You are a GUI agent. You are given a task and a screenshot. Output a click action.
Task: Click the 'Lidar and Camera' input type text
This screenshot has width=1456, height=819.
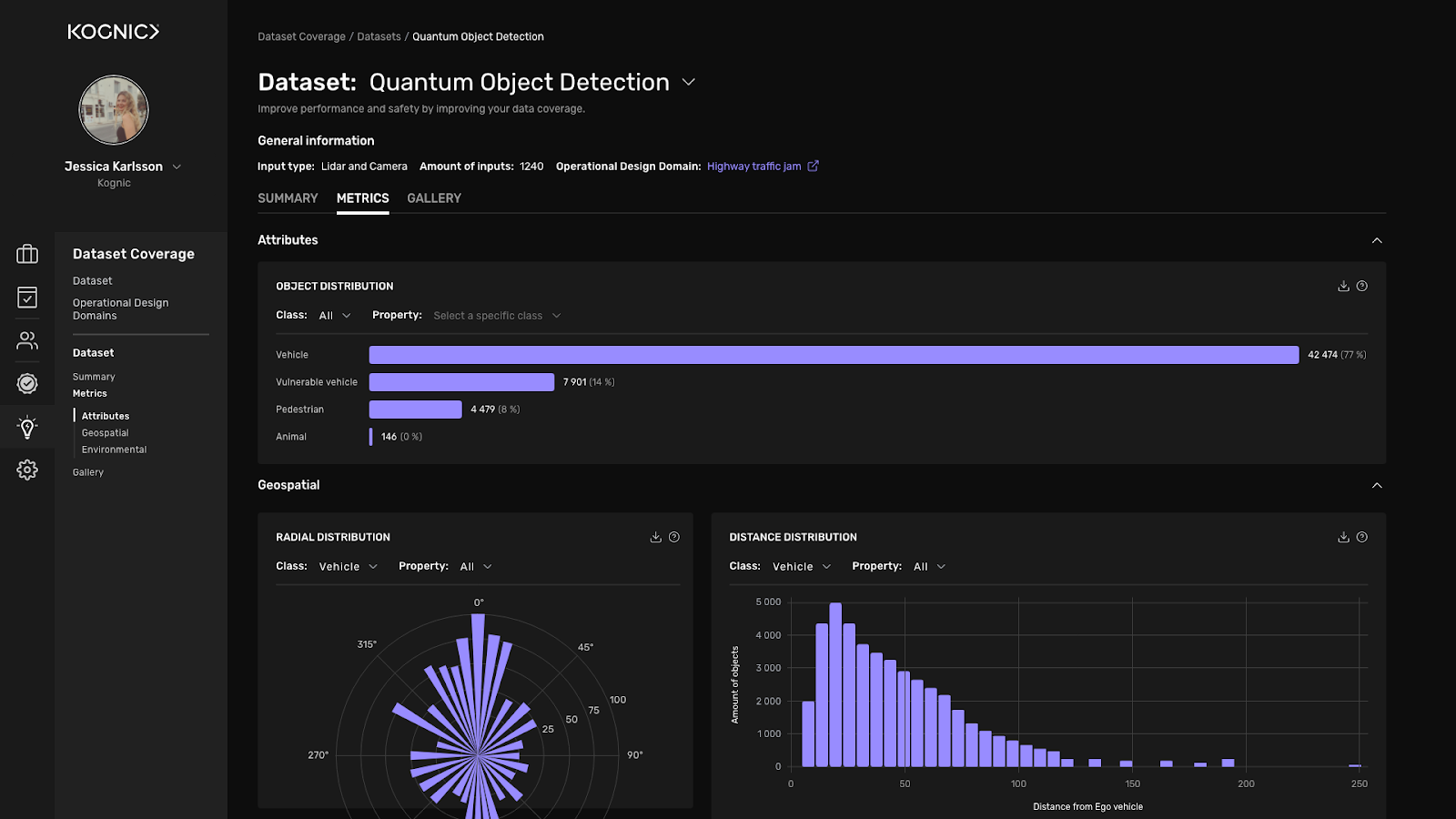pos(364,167)
